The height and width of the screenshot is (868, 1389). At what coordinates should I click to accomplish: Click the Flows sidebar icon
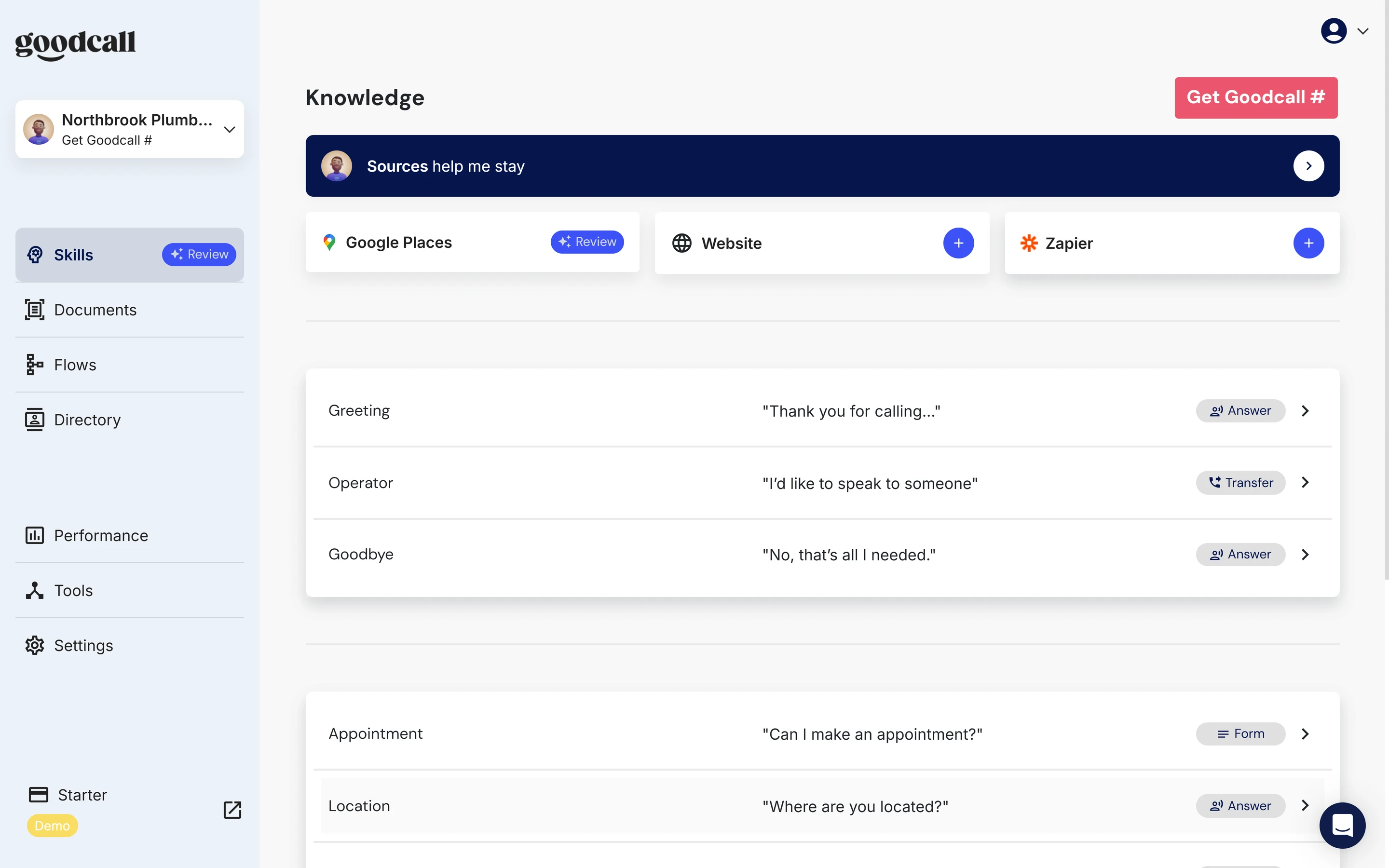pos(34,365)
